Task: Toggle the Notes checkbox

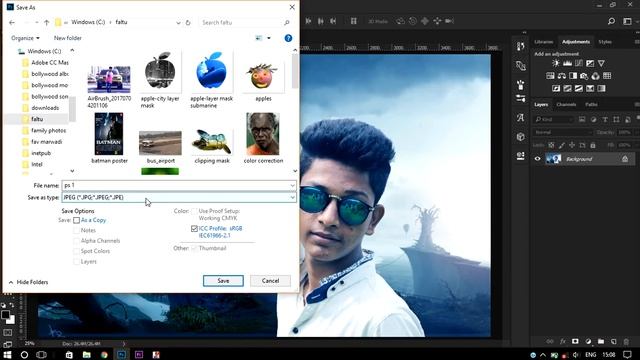Action: tap(76, 231)
